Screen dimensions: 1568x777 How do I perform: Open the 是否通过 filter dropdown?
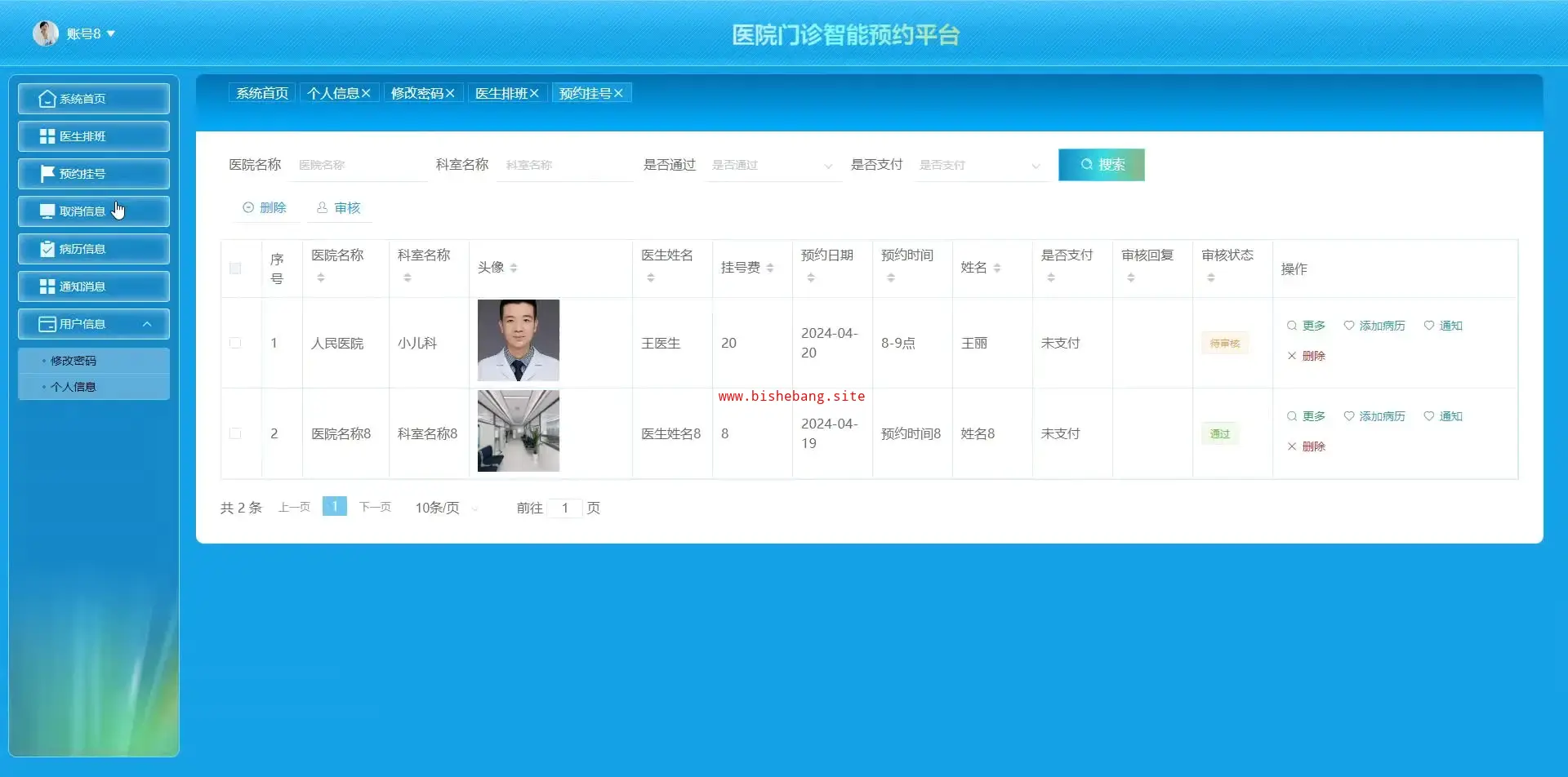772,165
